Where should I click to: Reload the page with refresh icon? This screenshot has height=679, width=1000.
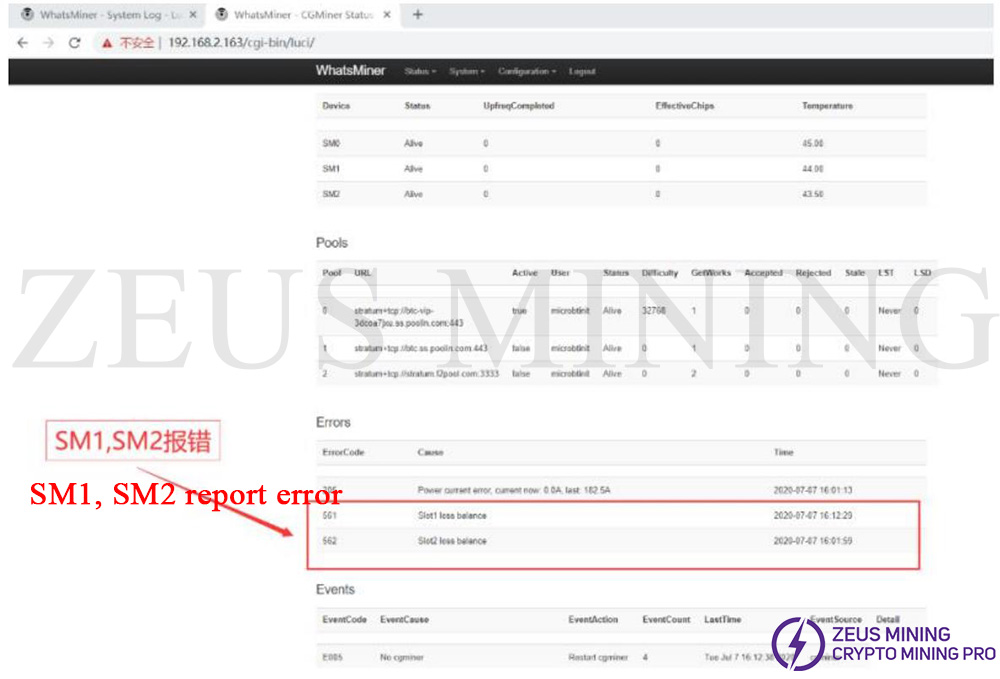tap(74, 43)
